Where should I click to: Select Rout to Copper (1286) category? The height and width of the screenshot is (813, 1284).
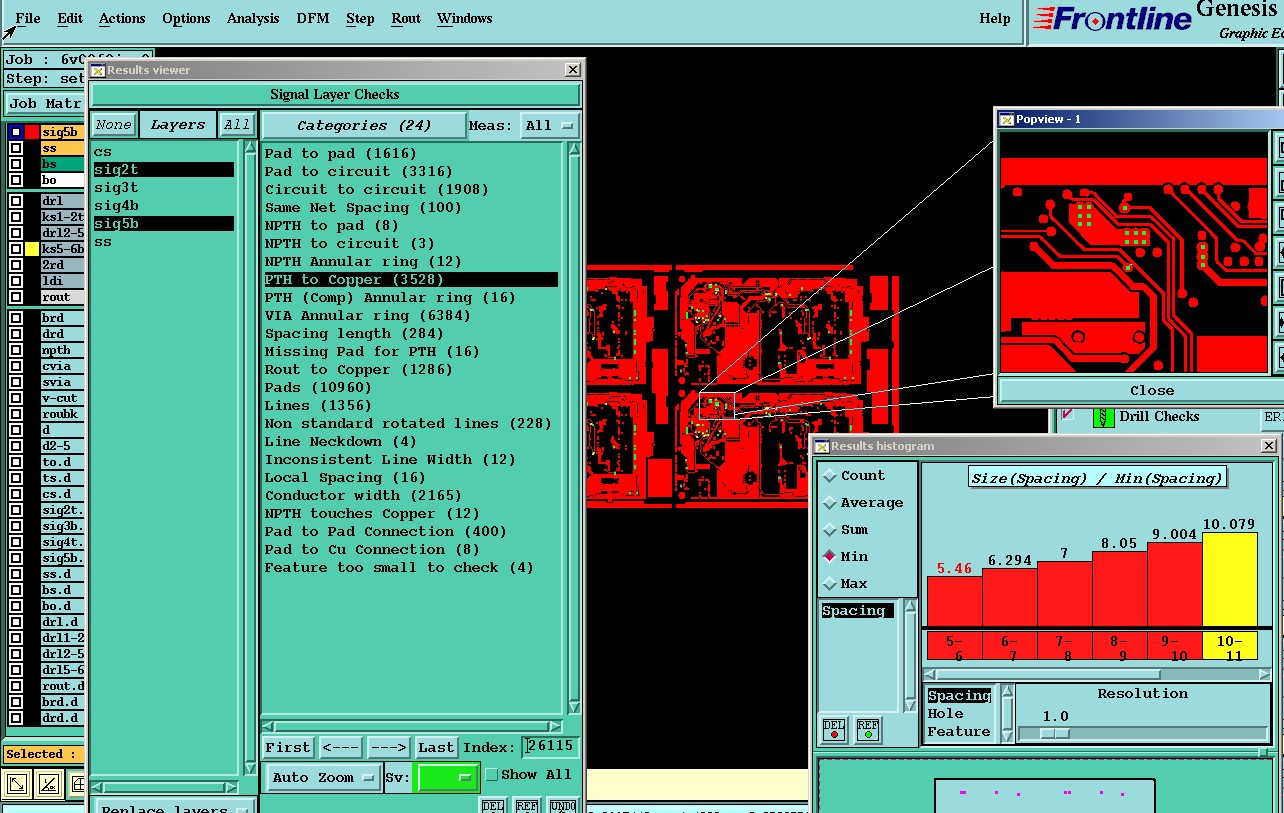click(x=358, y=370)
